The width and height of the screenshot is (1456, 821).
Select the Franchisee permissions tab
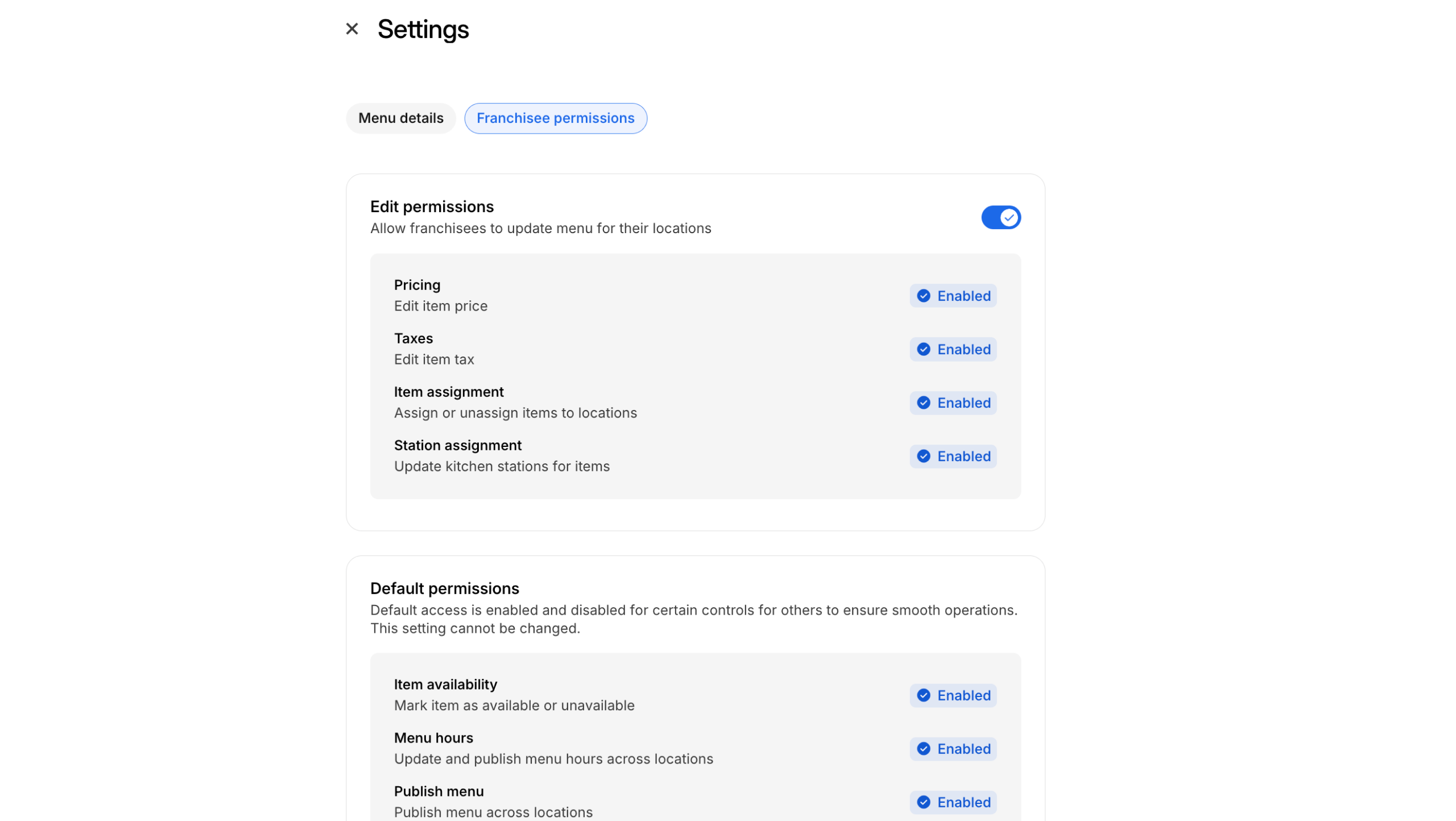click(x=555, y=118)
